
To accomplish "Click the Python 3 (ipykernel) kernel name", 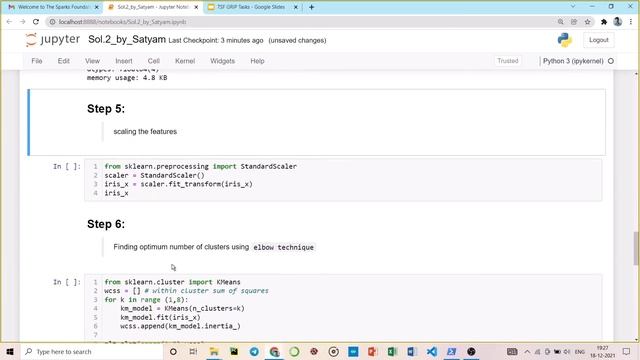I will click(573, 61).
